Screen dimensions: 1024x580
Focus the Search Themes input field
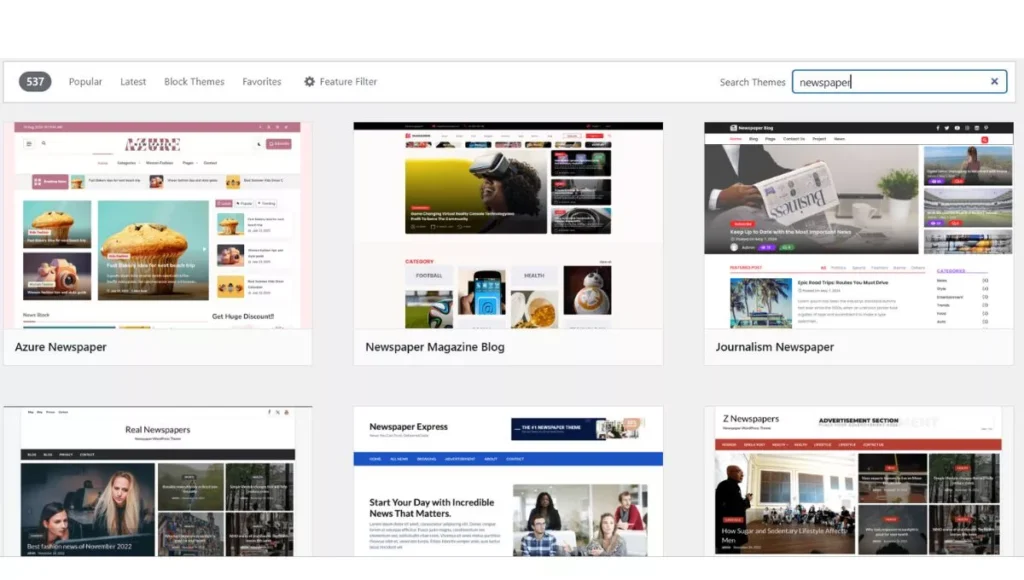890,82
